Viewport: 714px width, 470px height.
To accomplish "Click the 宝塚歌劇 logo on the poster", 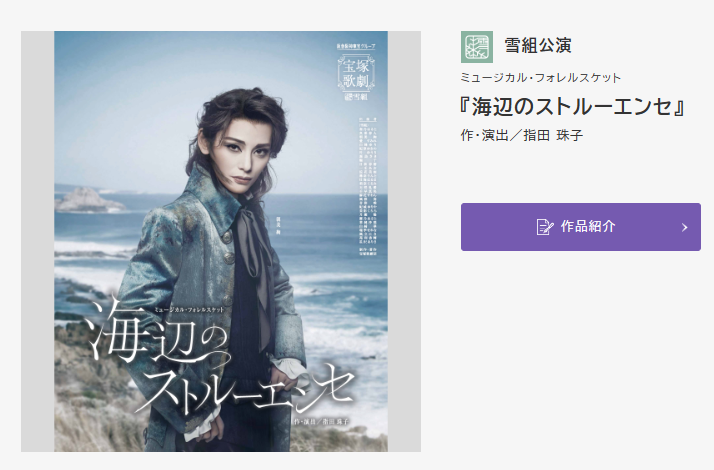I will point(356,73).
